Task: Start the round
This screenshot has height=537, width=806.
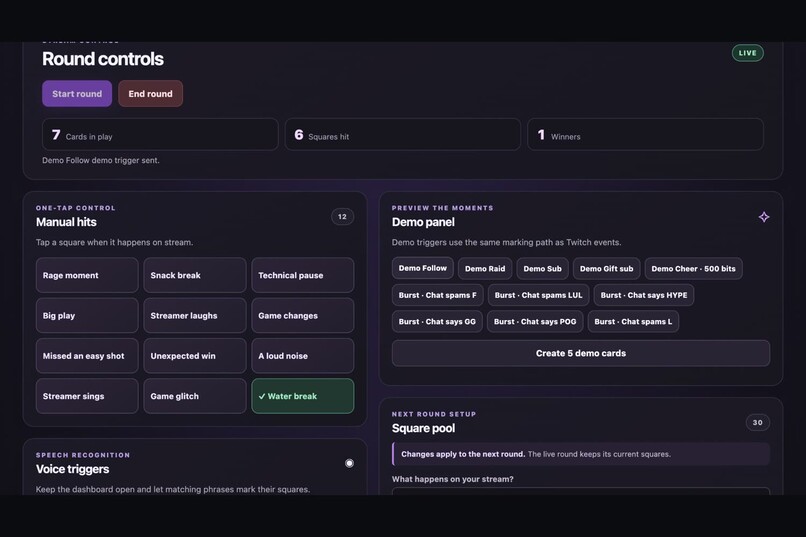Action: point(77,94)
